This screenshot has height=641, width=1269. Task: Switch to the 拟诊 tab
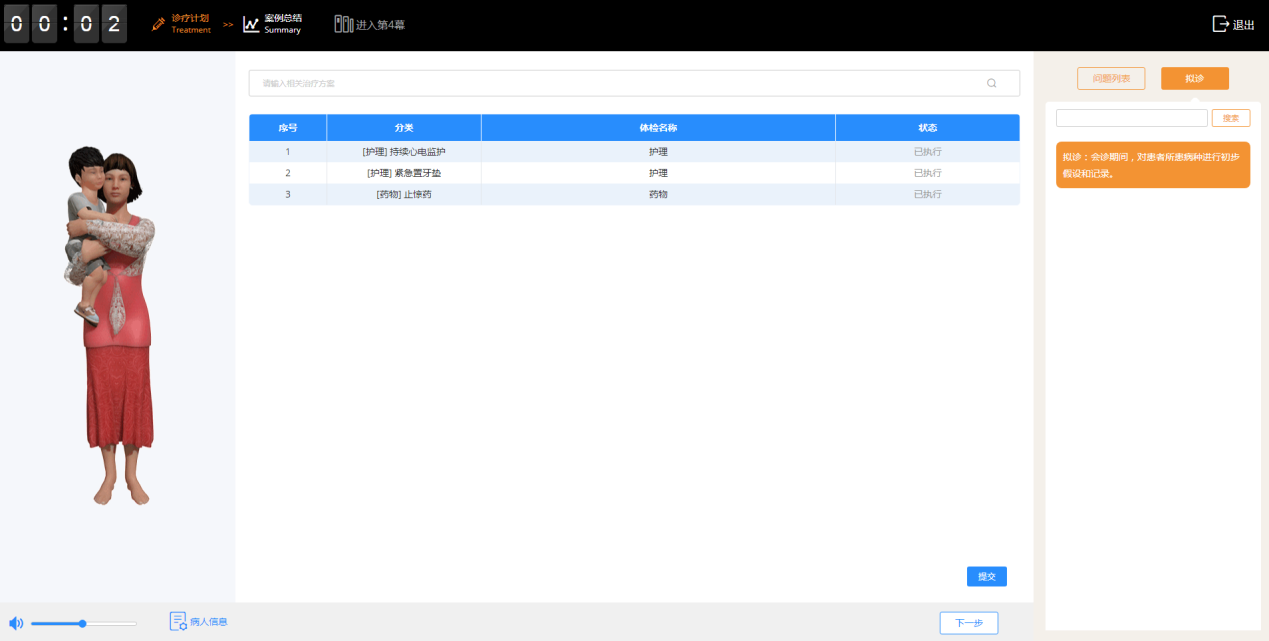pyautogui.click(x=1194, y=78)
